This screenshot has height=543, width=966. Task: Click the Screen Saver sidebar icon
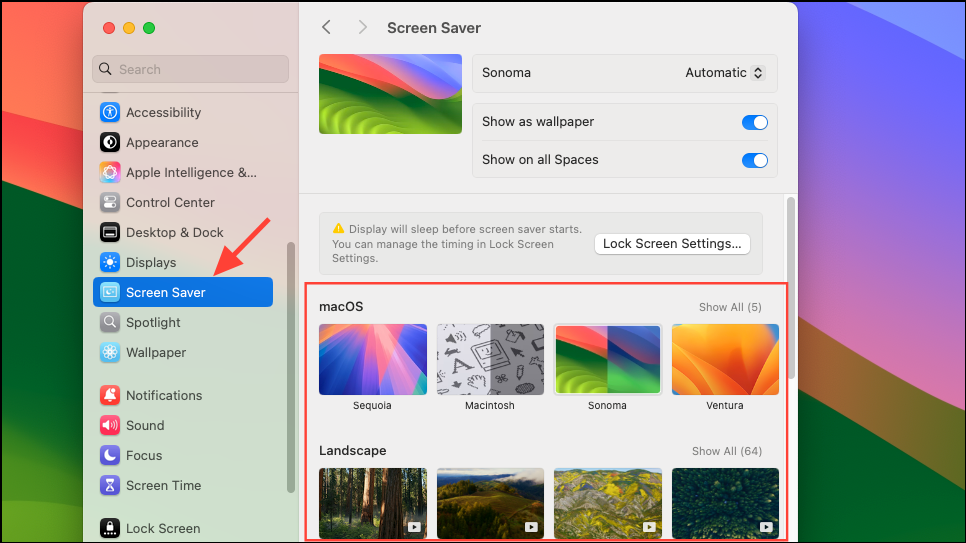(110, 292)
